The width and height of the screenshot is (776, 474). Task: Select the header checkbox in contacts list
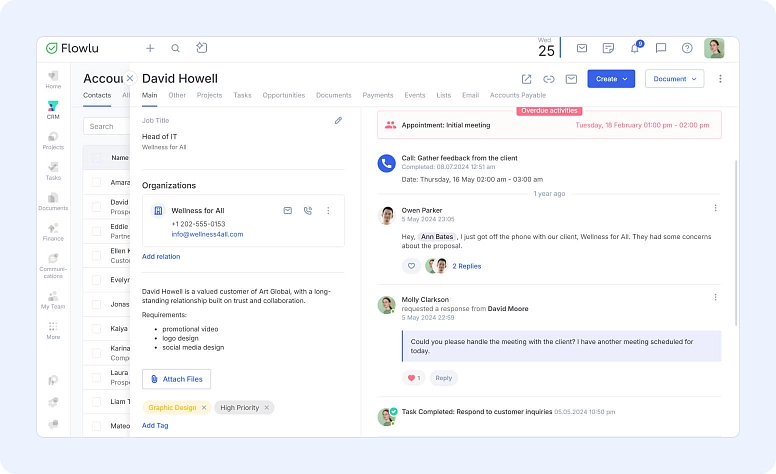pos(96,157)
